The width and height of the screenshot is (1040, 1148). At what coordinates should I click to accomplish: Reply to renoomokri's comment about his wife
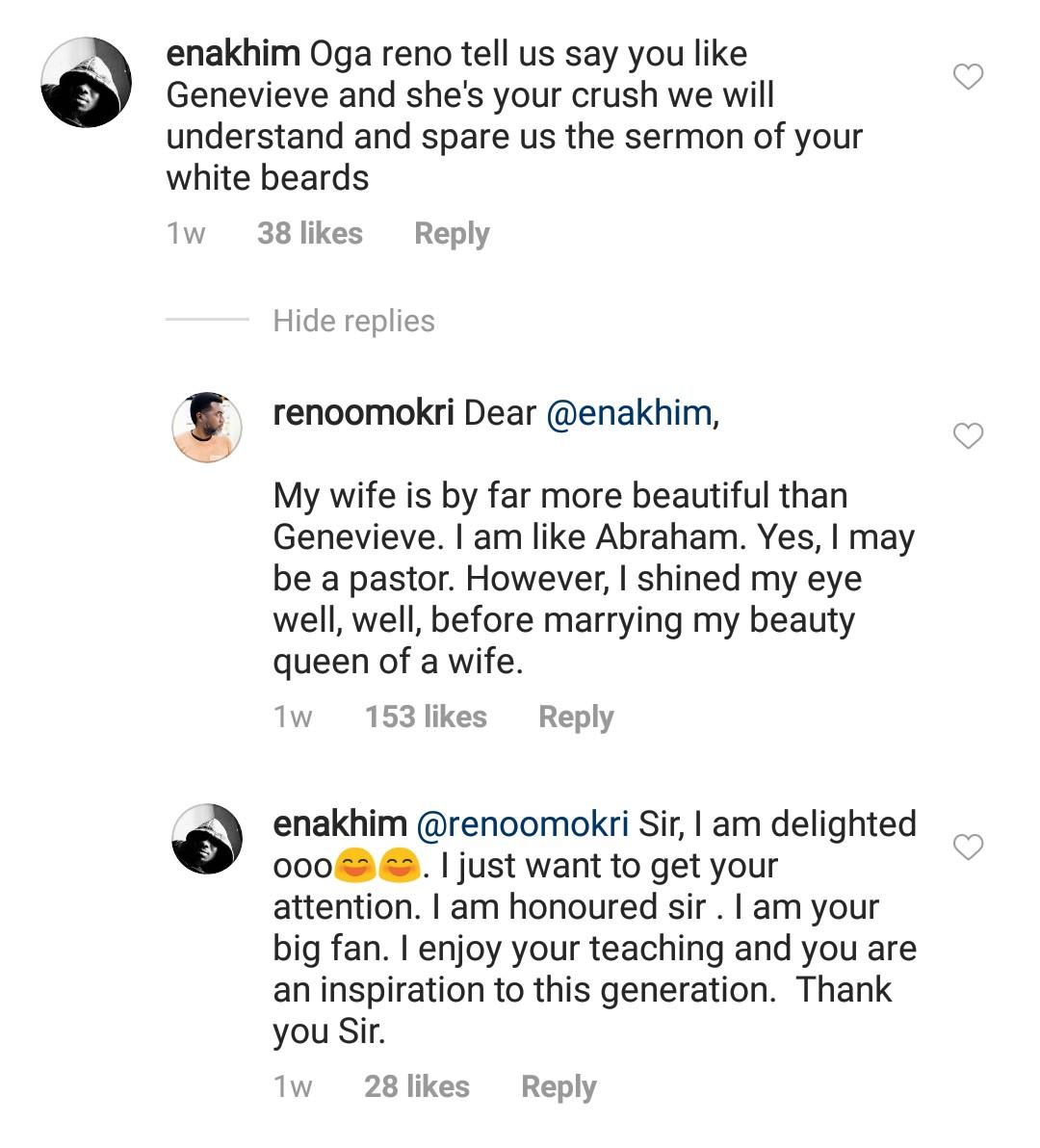(576, 717)
